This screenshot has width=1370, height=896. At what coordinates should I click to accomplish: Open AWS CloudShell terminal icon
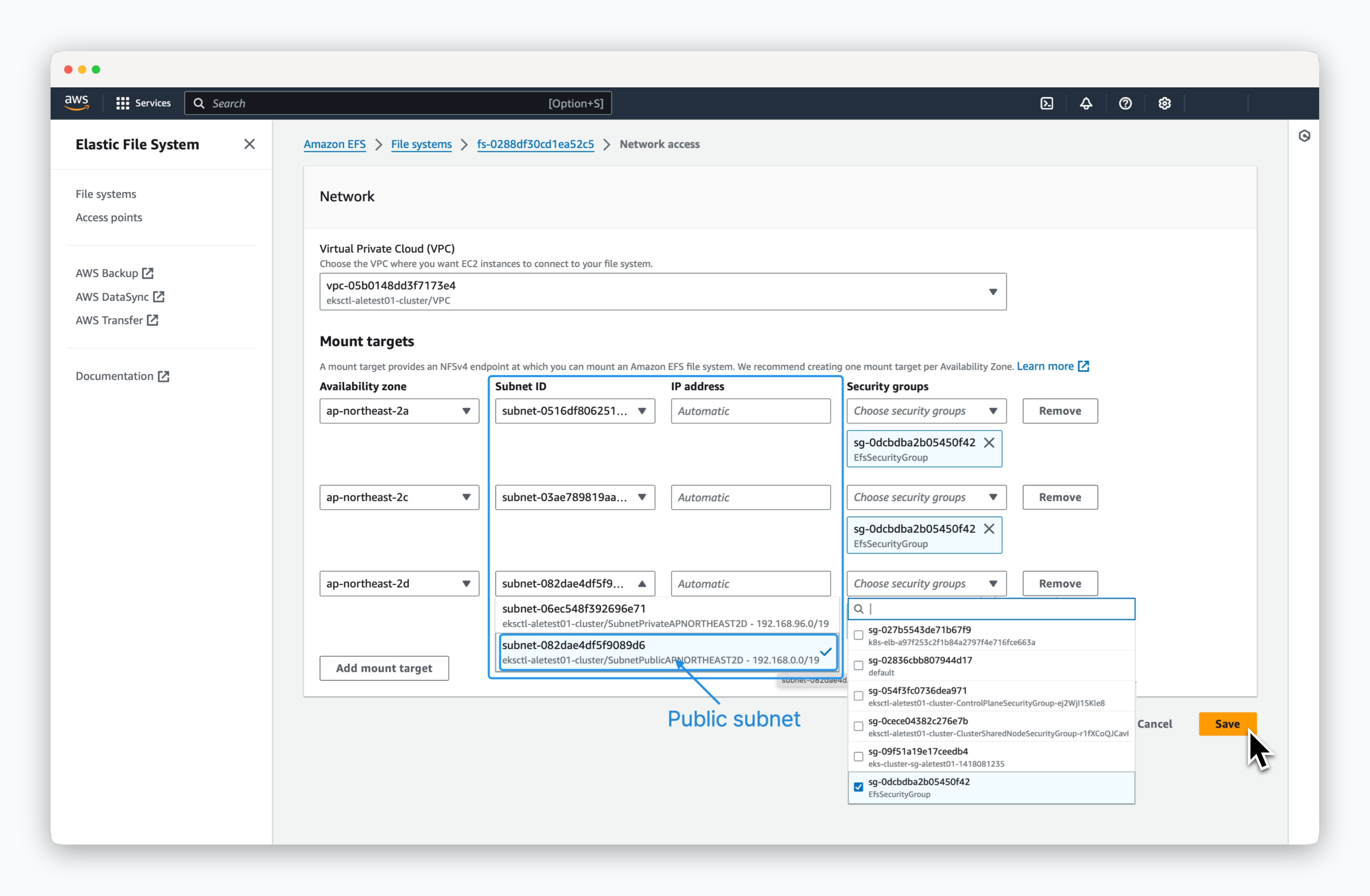[x=1047, y=103]
